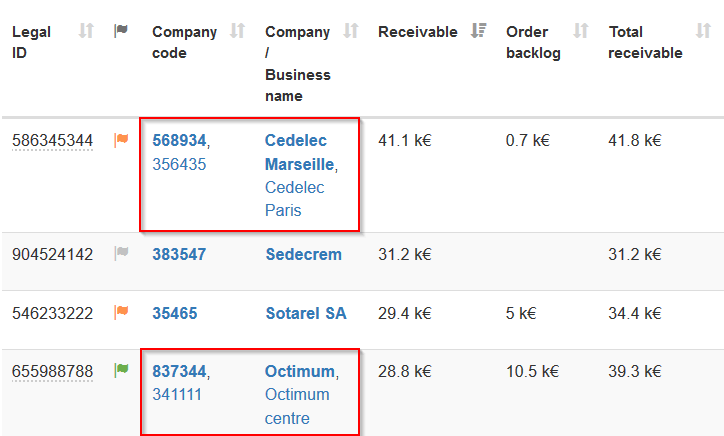Toggle descending sort on Receivable column
Screen dimensions: 724x436
point(478,31)
